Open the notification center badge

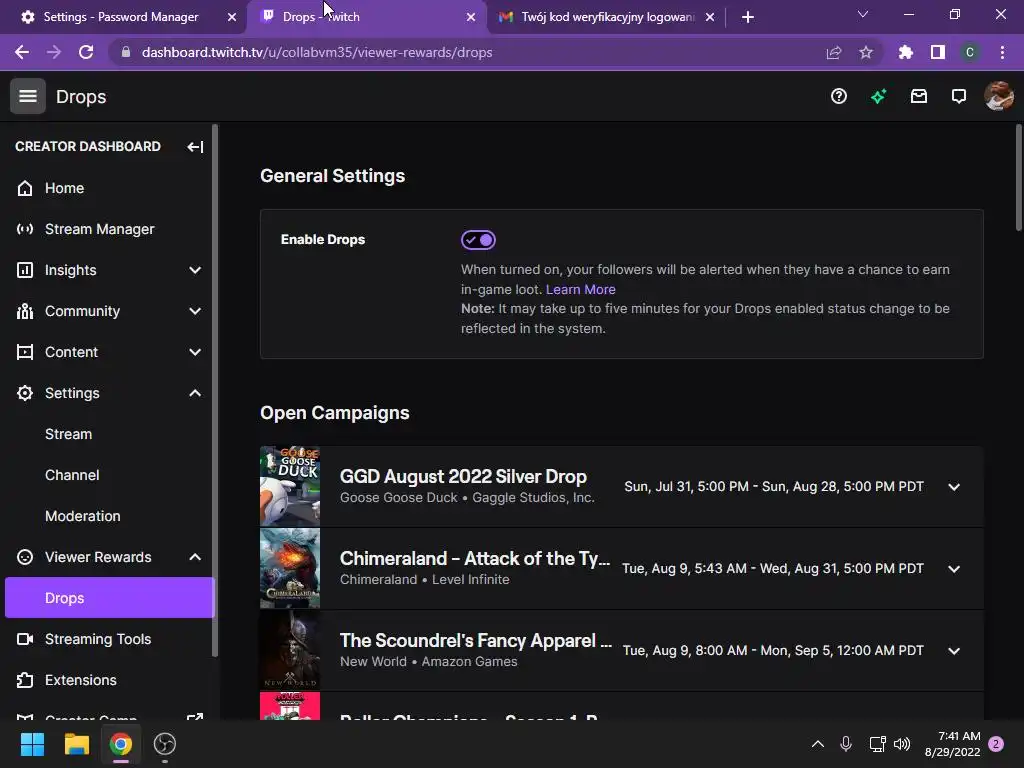click(996, 744)
